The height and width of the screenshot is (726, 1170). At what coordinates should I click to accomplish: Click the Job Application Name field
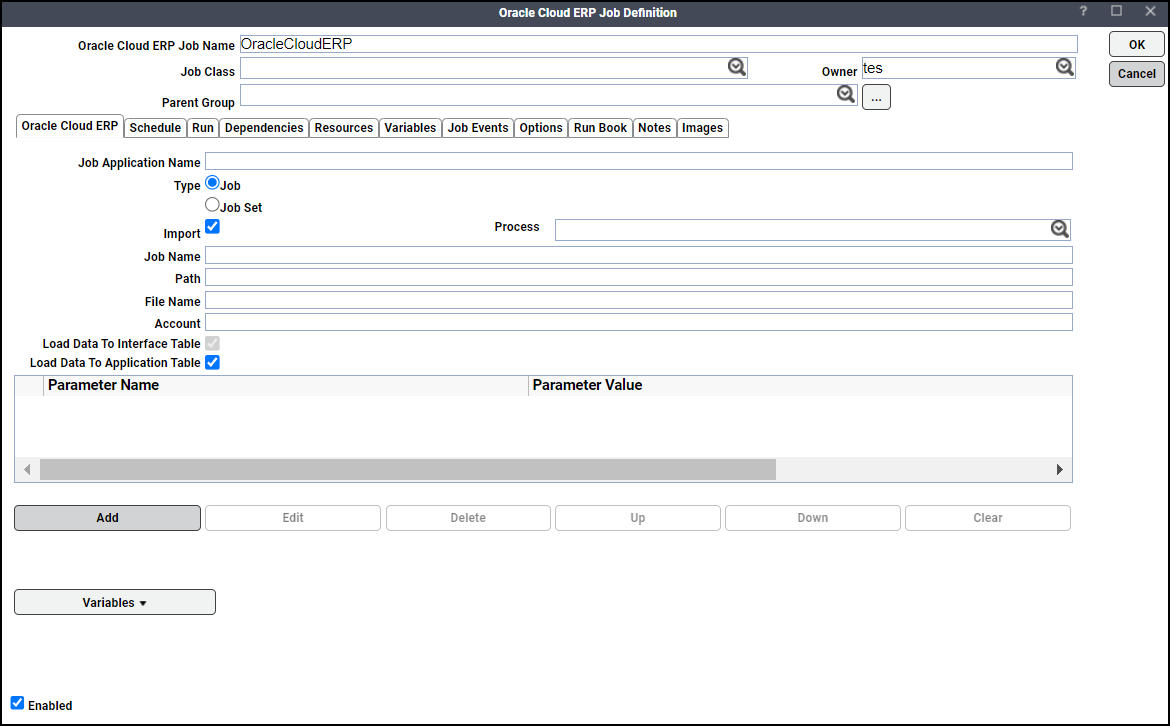[x=639, y=161]
